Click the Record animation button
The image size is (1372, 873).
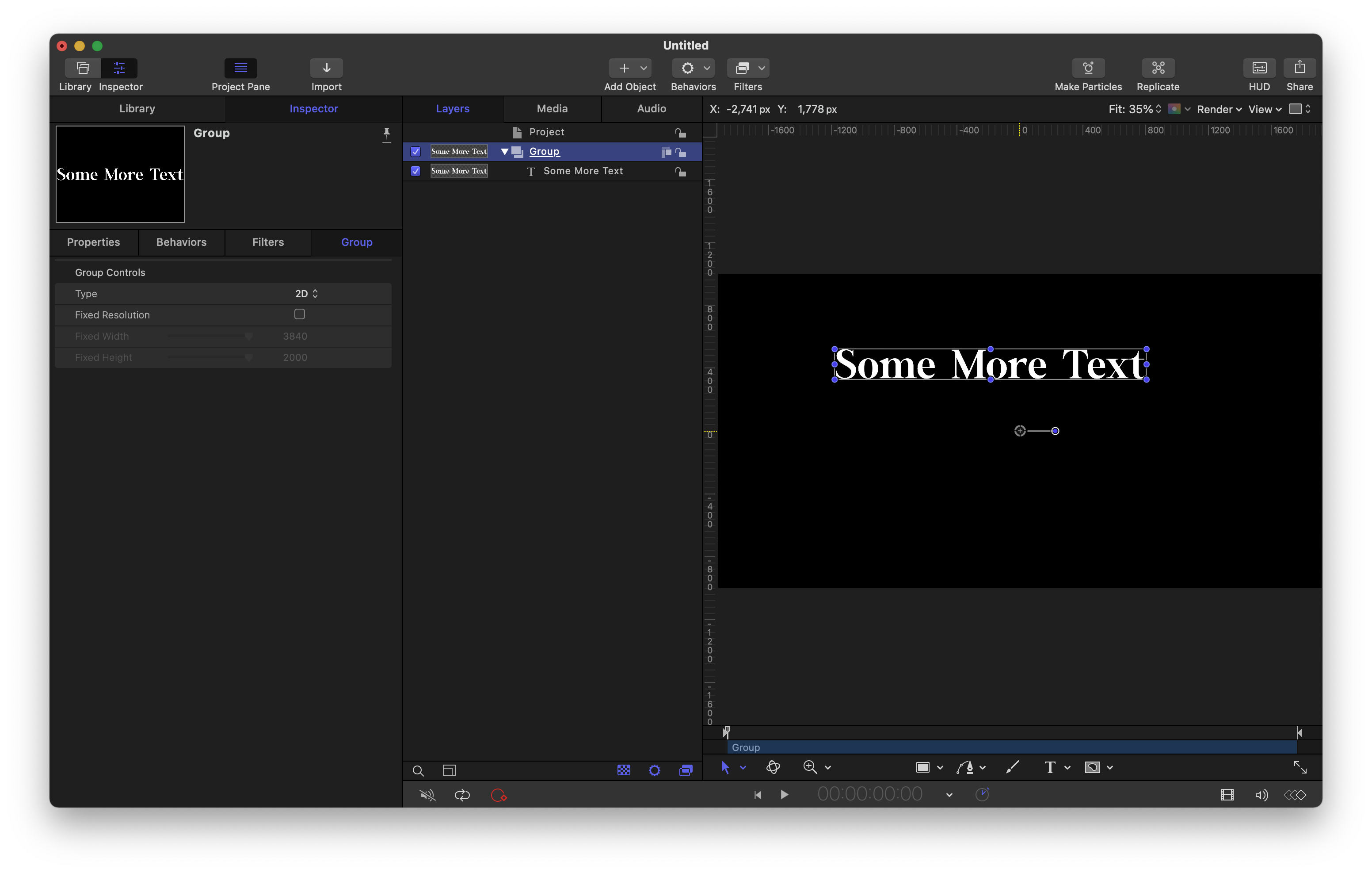[499, 795]
